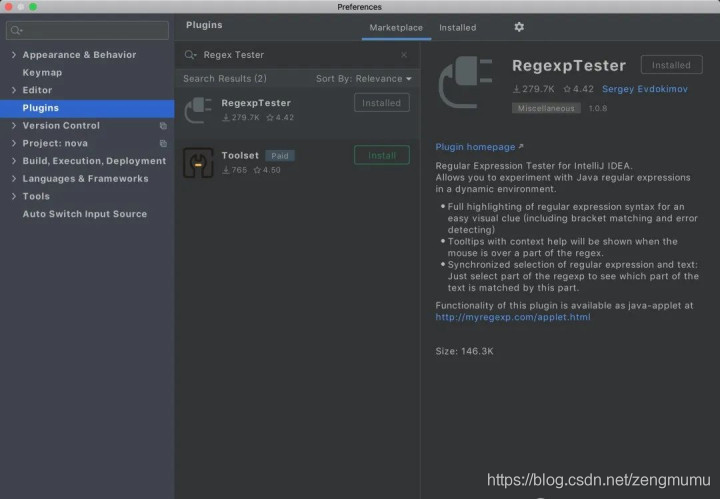
Task: Click the Toolset wrench plugin icon
Action: tap(198, 163)
